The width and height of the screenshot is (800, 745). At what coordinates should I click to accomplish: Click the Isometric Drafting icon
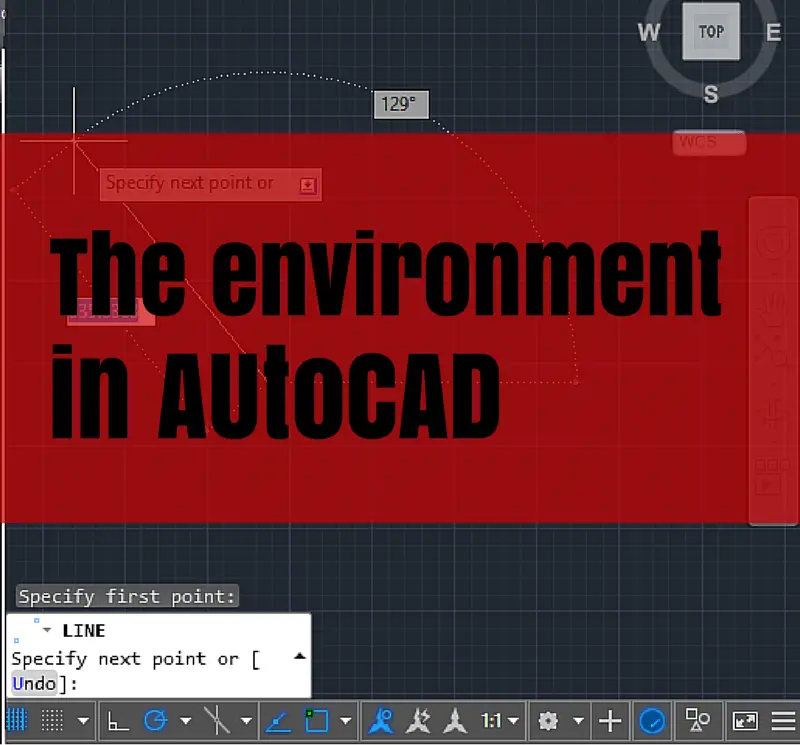click(215, 720)
